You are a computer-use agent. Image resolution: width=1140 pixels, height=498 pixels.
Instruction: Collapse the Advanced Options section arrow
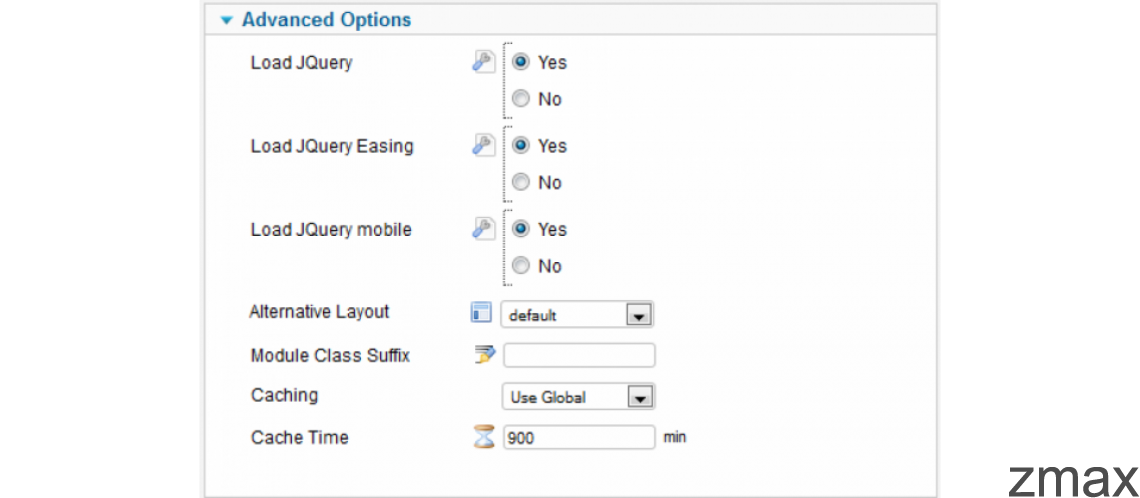[x=228, y=20]
